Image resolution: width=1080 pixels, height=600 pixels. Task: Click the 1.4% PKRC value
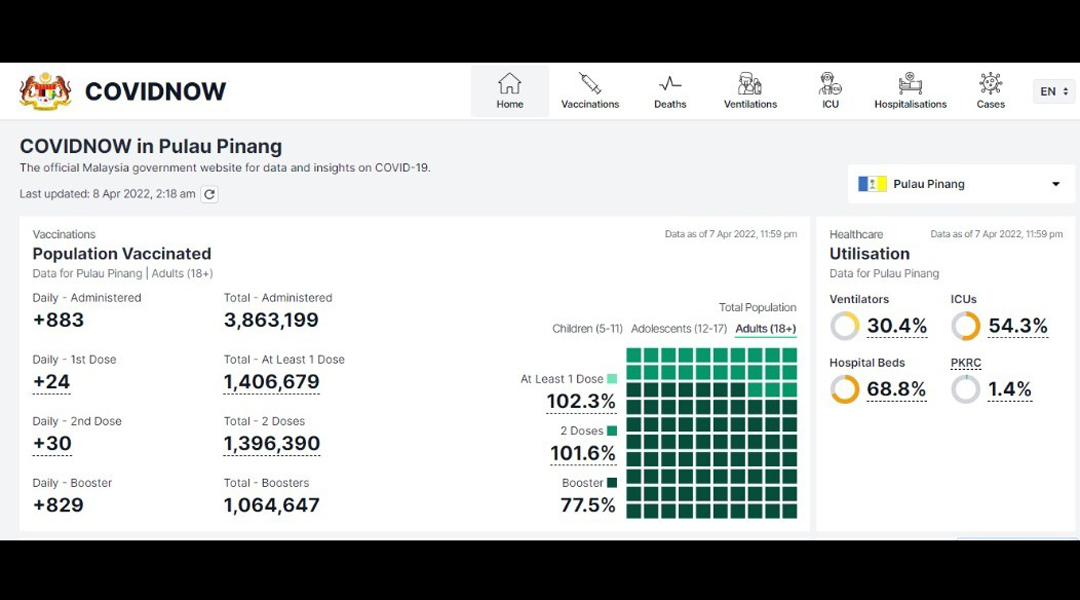[x=1010, y=389]
